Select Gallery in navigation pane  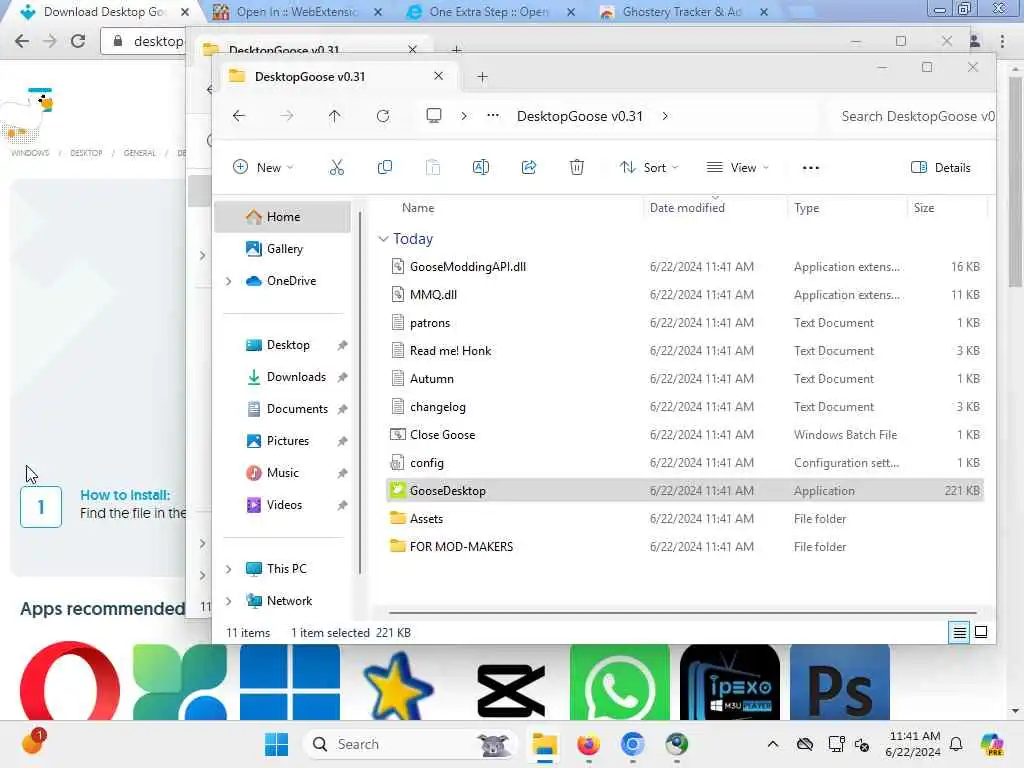coord(283,249)
